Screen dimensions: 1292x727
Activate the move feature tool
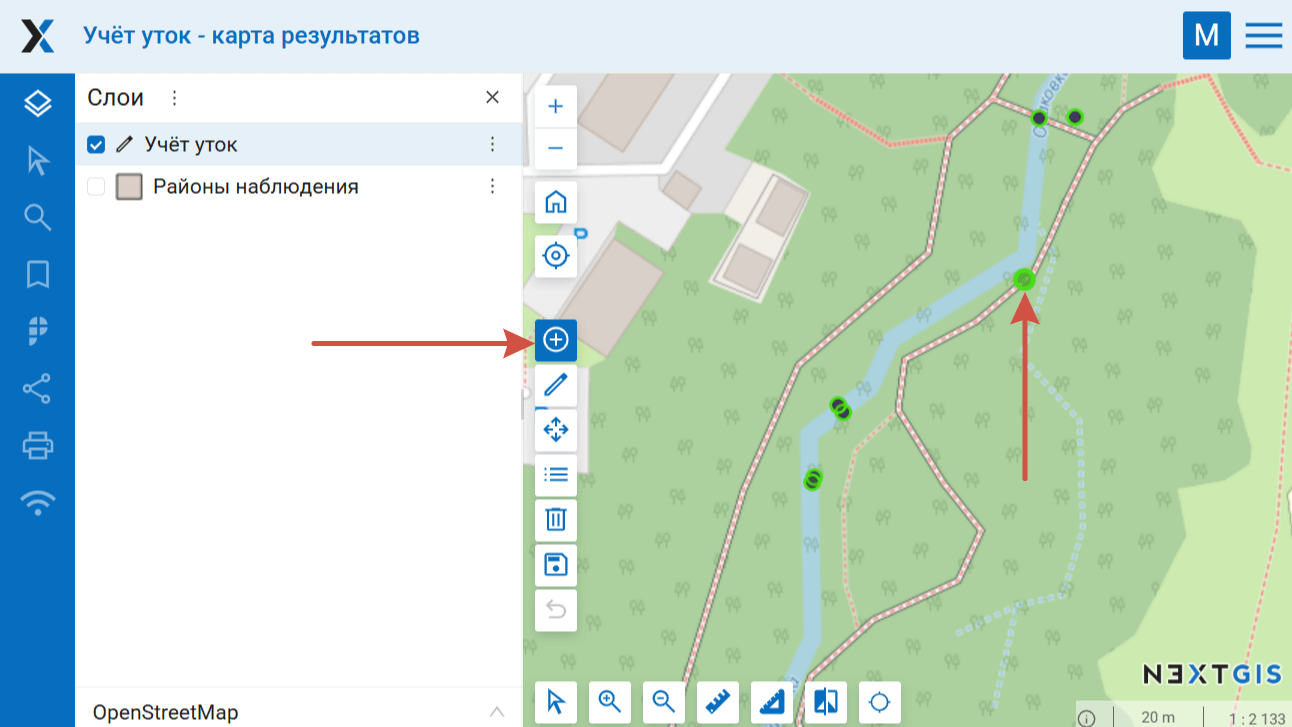click(555, 430)
